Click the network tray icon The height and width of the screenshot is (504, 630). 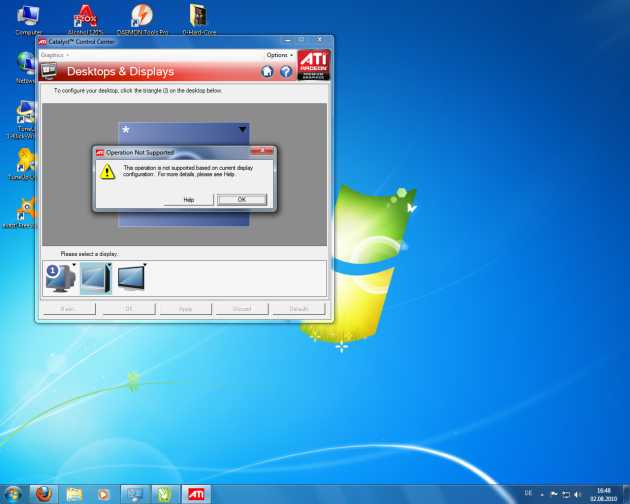click(566, 494)
